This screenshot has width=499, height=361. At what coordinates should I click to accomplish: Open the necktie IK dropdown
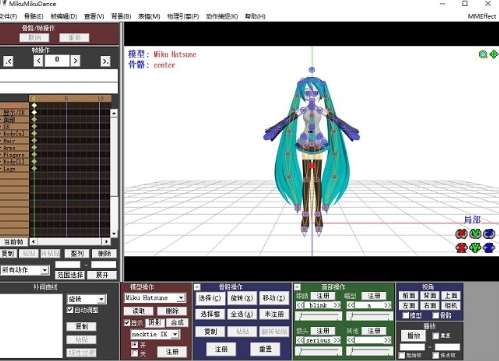(x=175, y=334)
